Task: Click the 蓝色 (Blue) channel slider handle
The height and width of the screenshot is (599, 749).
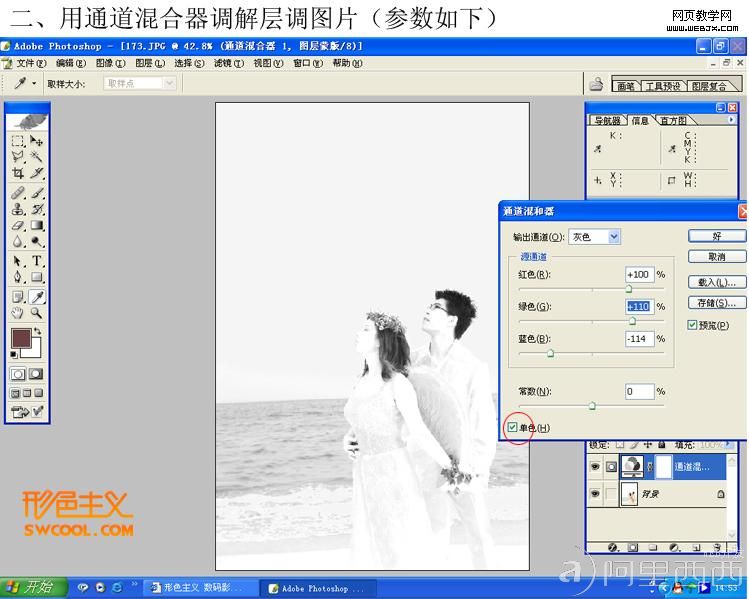Action: click(550, 353)
